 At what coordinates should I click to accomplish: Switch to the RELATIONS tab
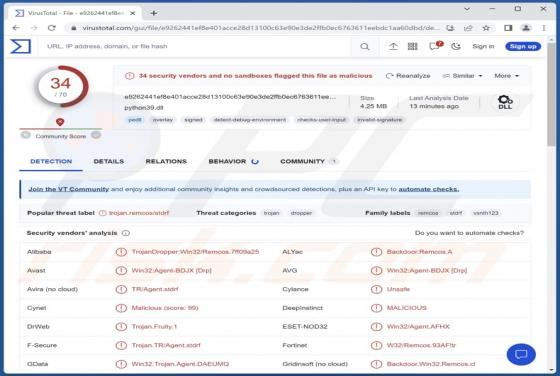click(x=166, y=161)
